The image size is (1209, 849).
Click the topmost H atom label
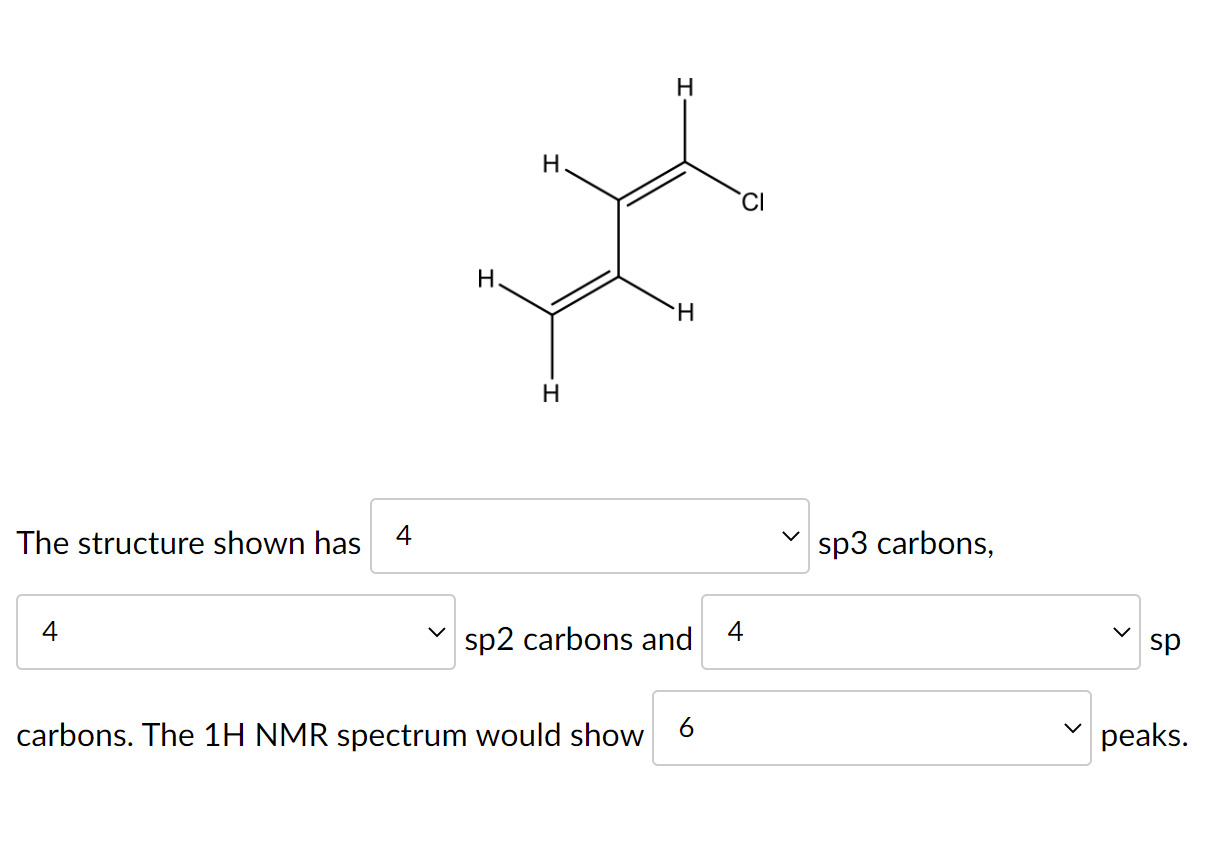click(685, 88)
